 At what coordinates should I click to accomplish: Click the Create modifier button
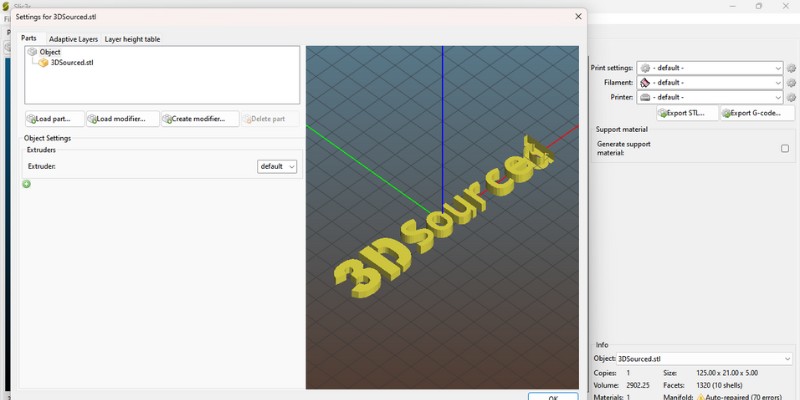199,119
